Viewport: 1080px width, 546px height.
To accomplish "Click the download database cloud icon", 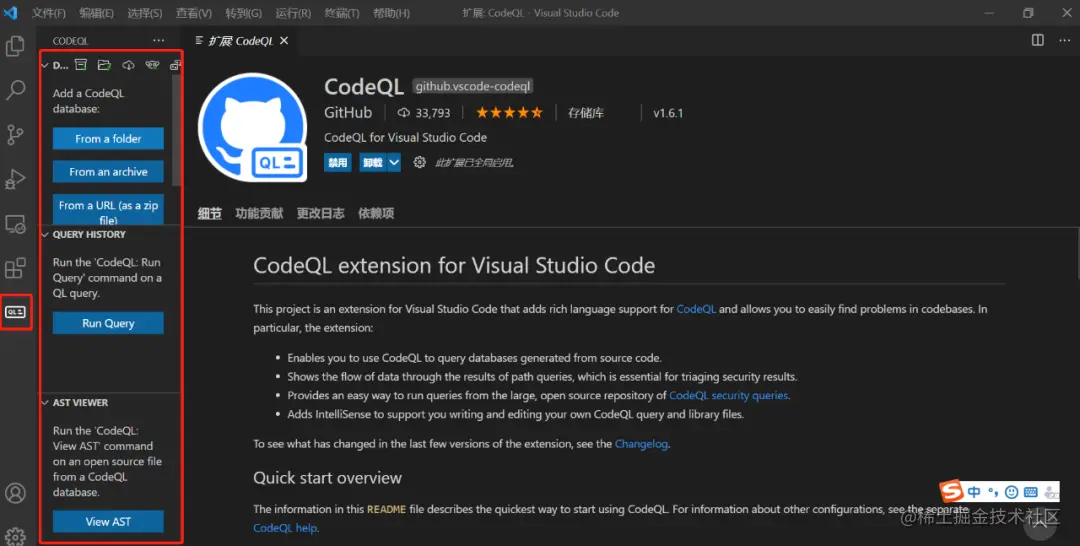I will tap(128, 65).
